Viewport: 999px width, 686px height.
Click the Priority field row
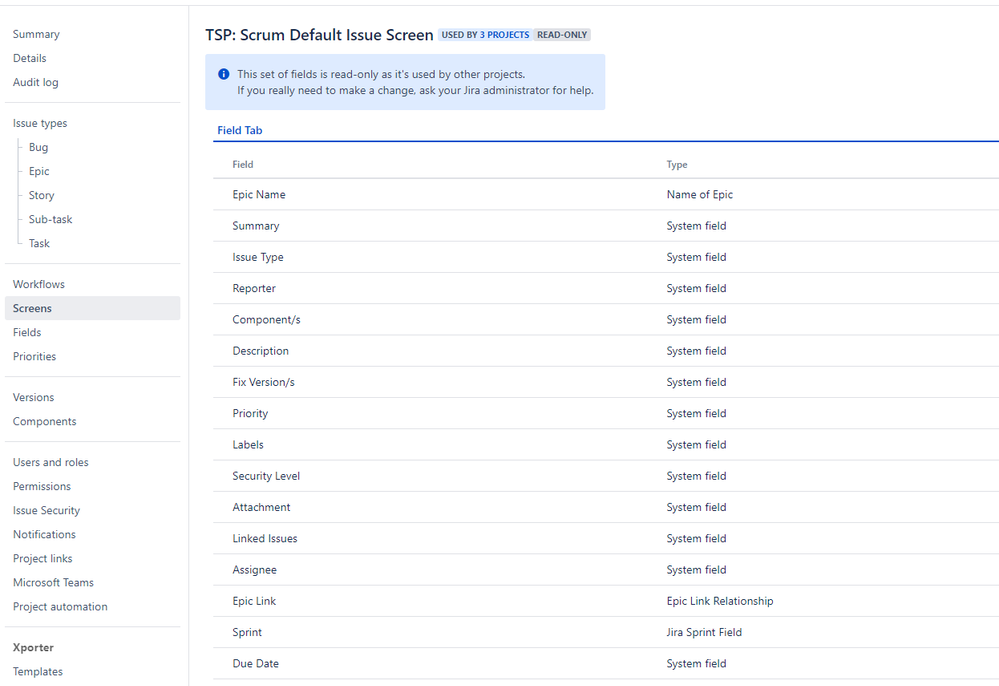(x=606, y=413)
